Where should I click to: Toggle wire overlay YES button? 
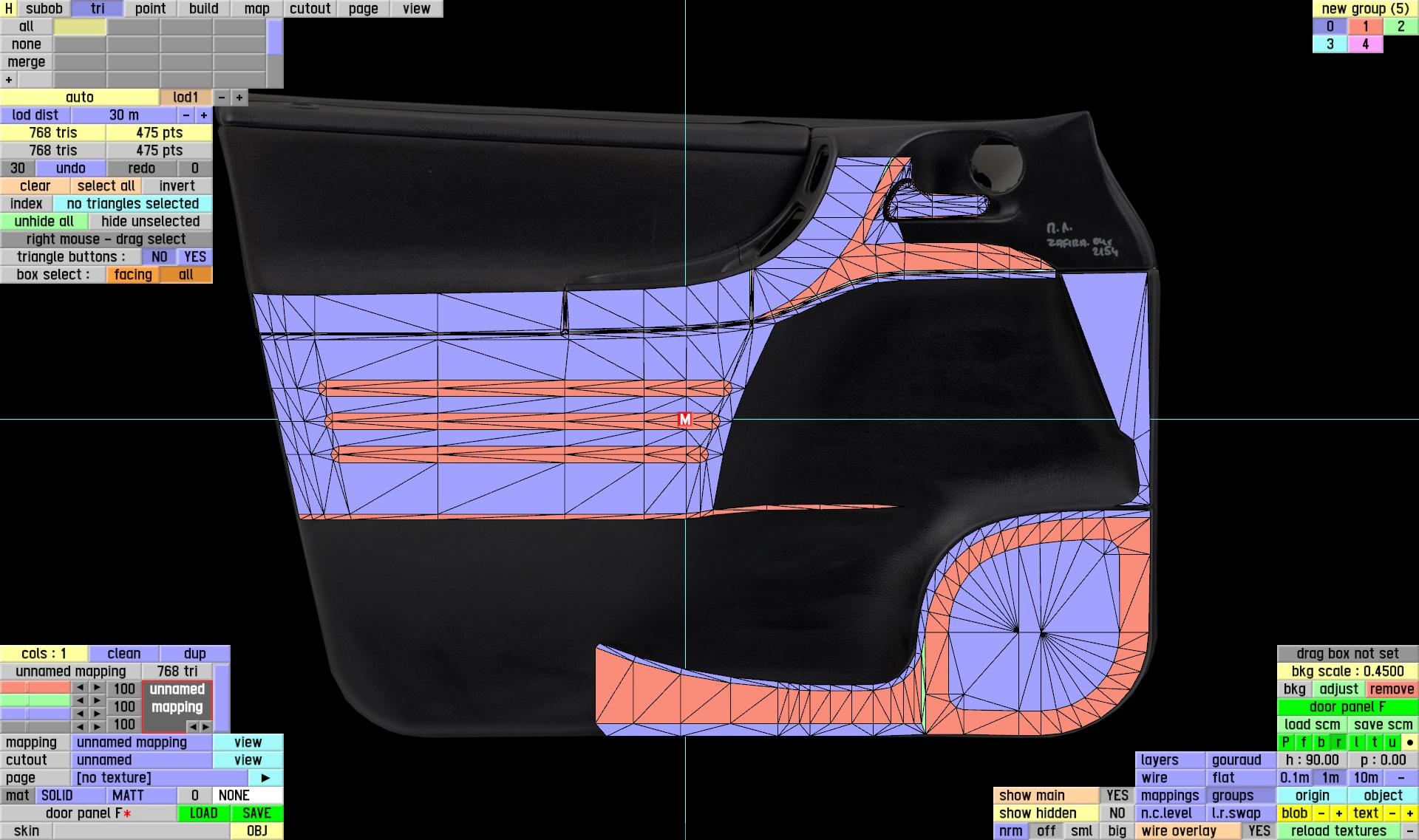[1258, 831]
